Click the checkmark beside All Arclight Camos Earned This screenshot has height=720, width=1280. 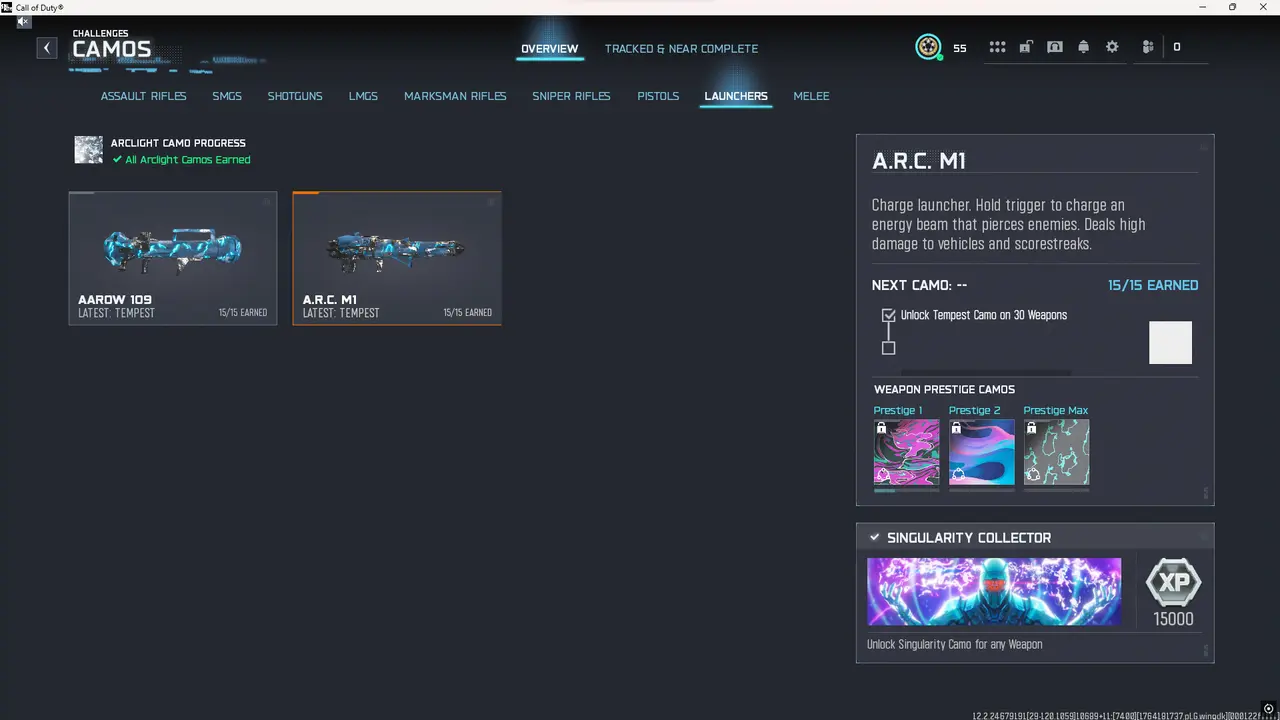(x=117, y=159)
